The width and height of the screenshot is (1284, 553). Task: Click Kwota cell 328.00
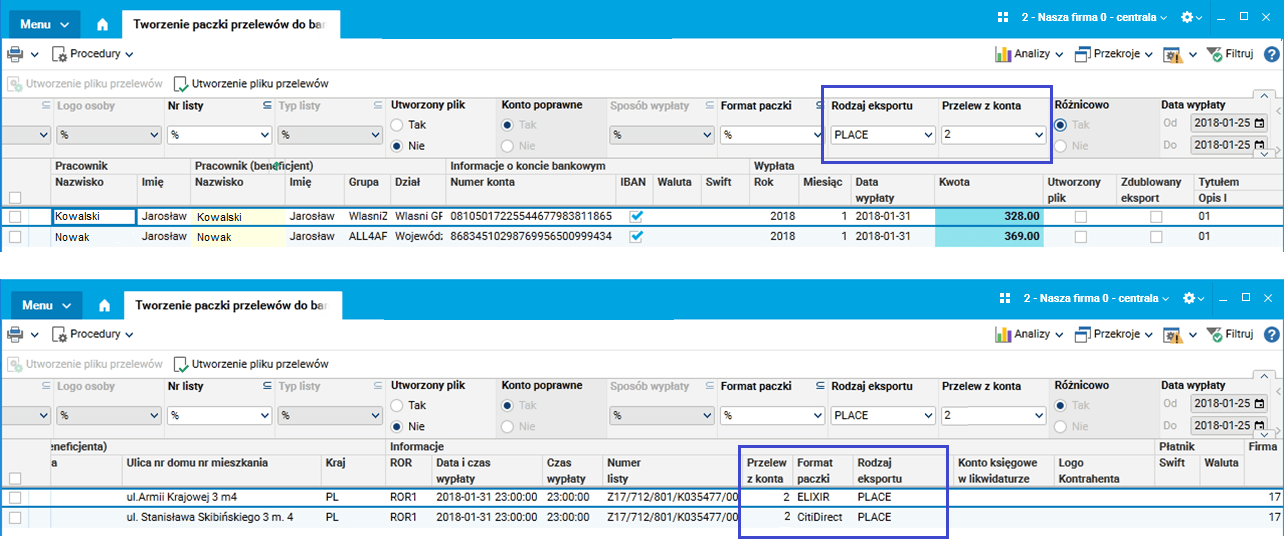pyautogui.click(x=988, y=216)
